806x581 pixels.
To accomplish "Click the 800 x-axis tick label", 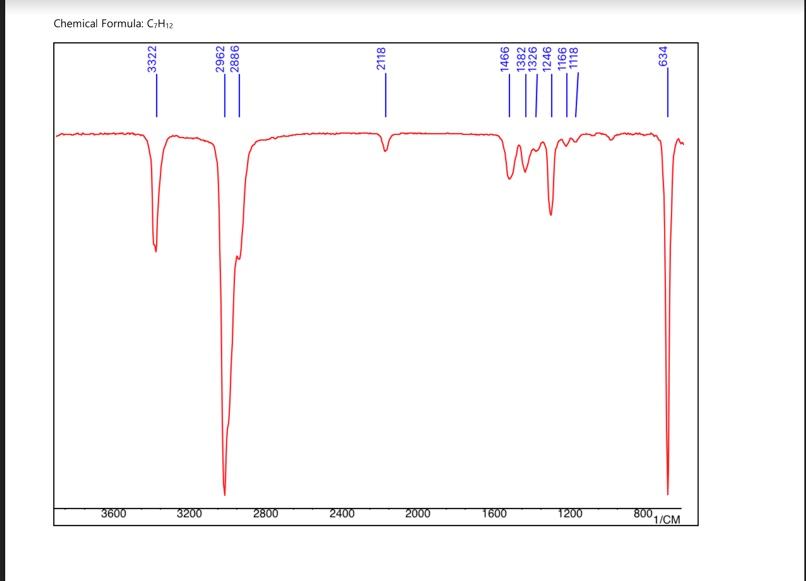I will point(643,513).
